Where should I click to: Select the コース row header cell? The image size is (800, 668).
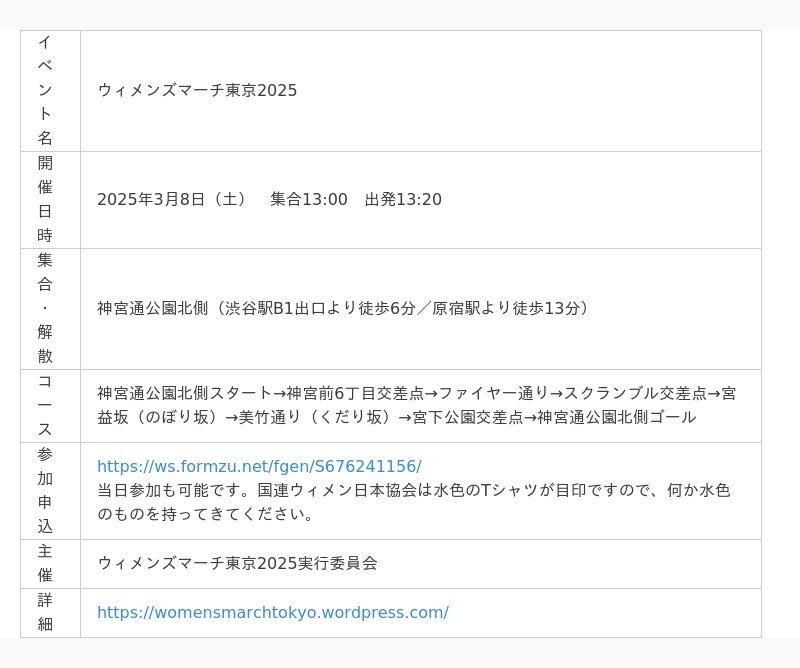(x=45, y=405)
